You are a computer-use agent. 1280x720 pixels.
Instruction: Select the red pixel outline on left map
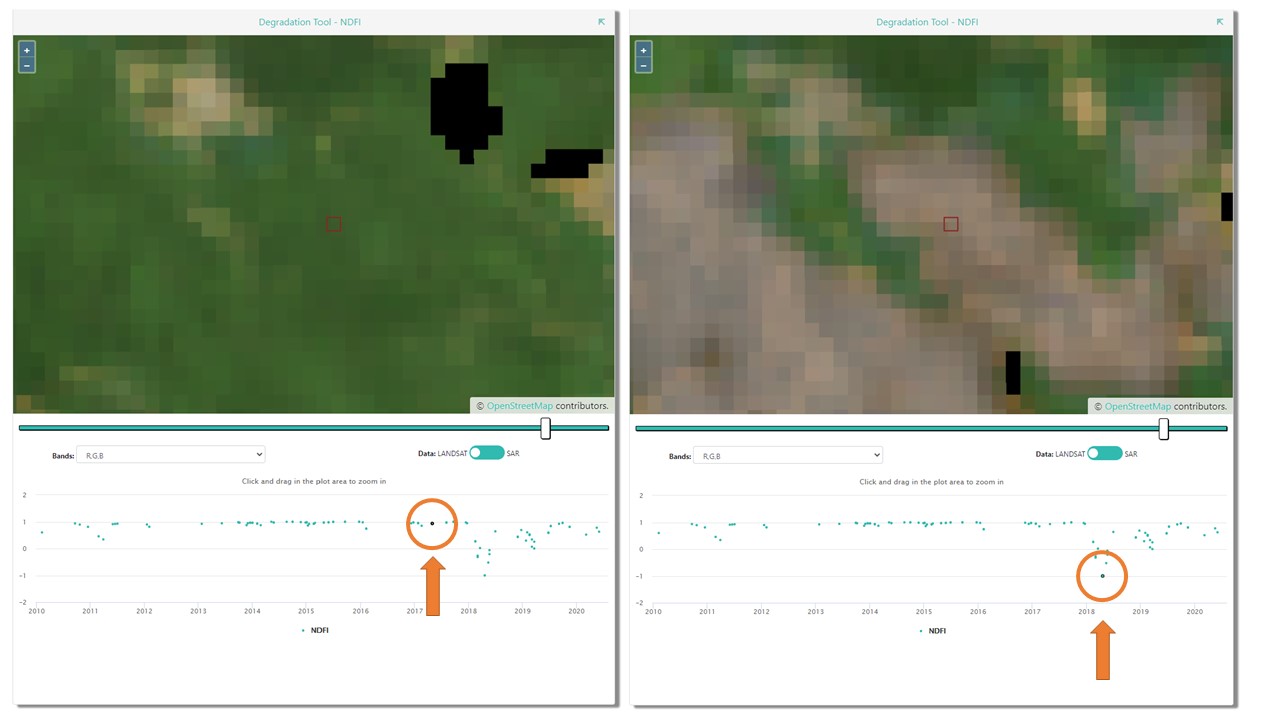pyautogui.click(x=334, y=224)
